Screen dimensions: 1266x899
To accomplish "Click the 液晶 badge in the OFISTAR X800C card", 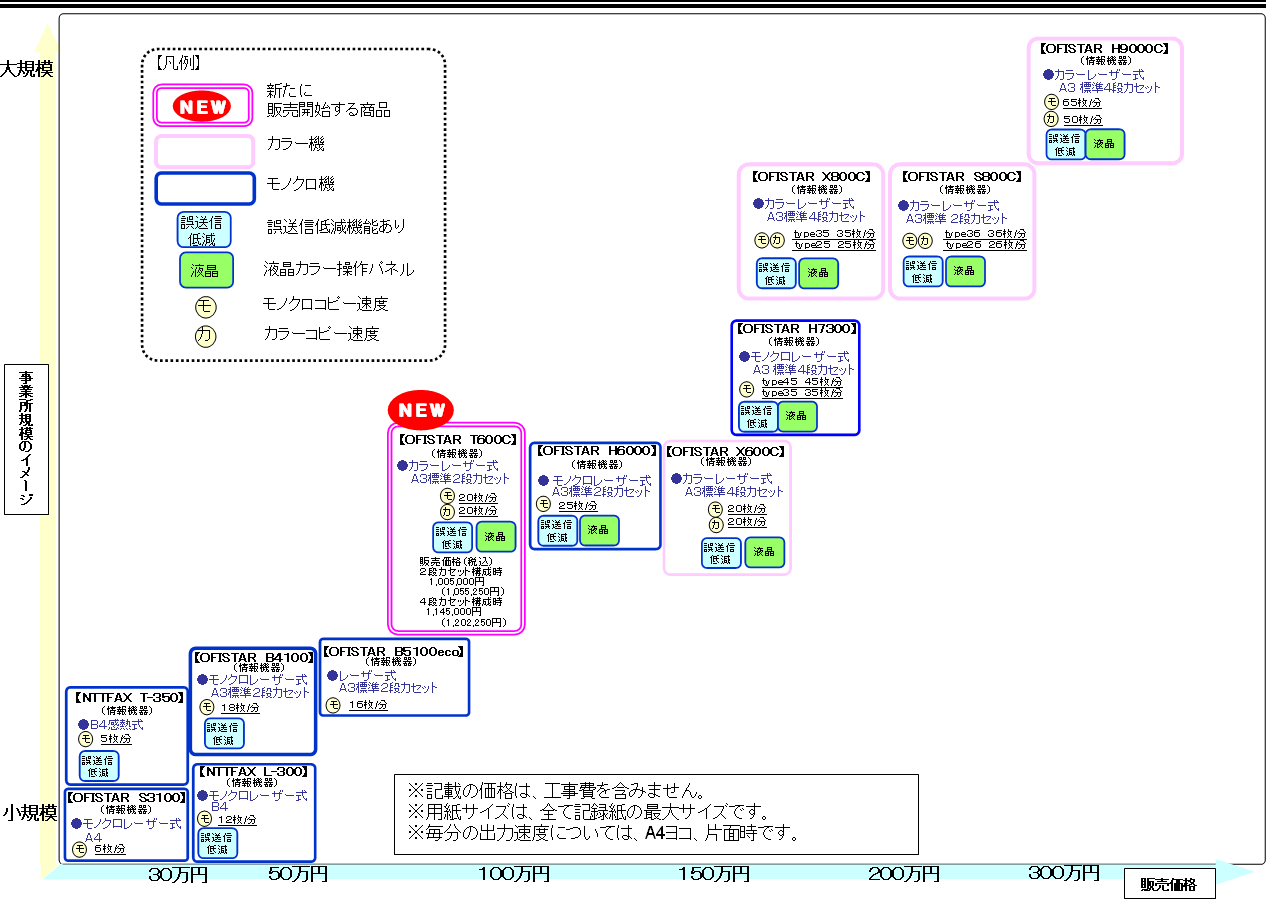I will click(819, 273).
